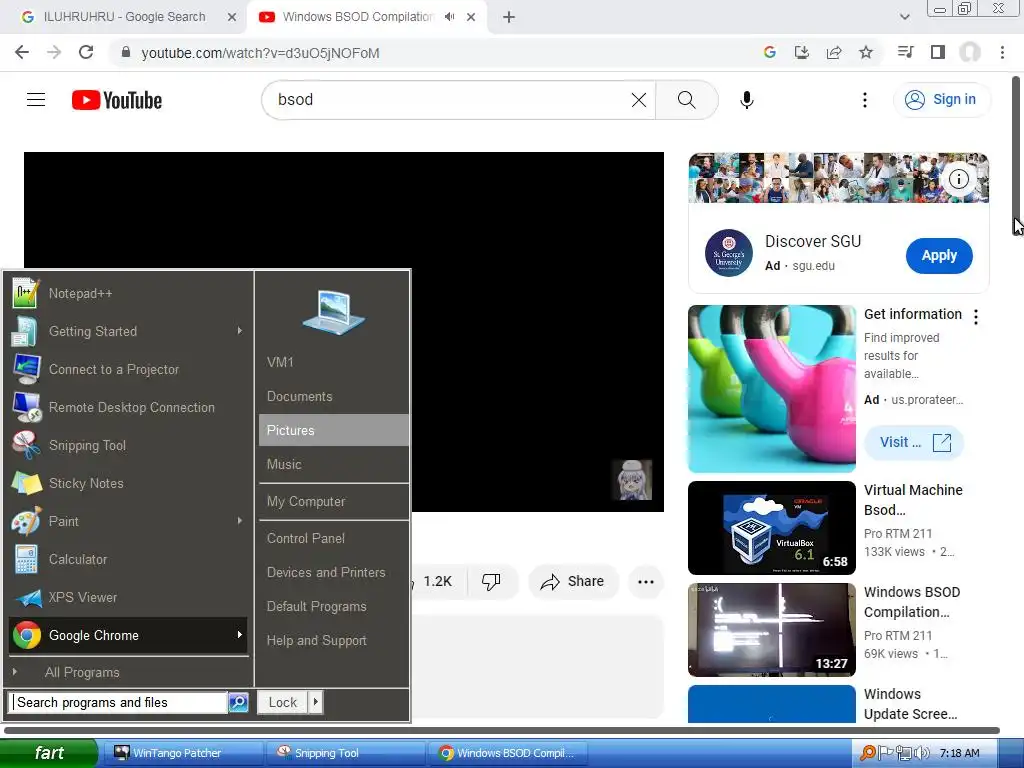
Task: Open the VM1 user folder
Action: [x=334, y=362]
